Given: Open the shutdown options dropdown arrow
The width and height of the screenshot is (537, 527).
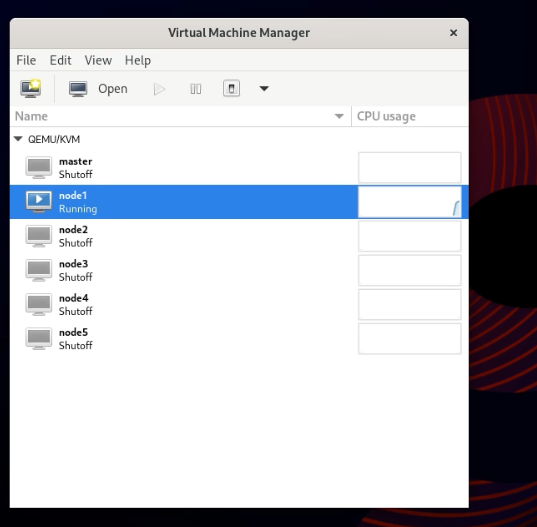Looking at the screenshot, I should coord(264,89).
